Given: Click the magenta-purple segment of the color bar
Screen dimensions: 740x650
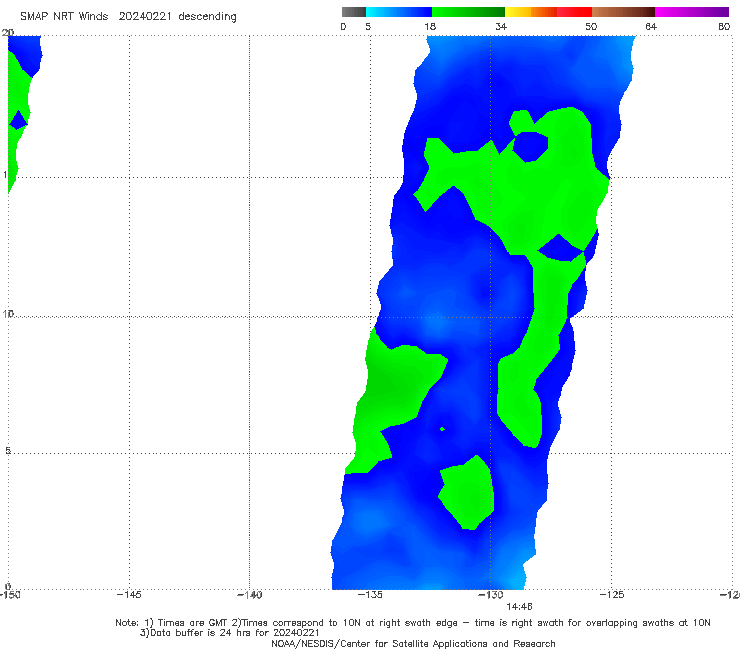Looking at the screenshot, I should [692, 12].
